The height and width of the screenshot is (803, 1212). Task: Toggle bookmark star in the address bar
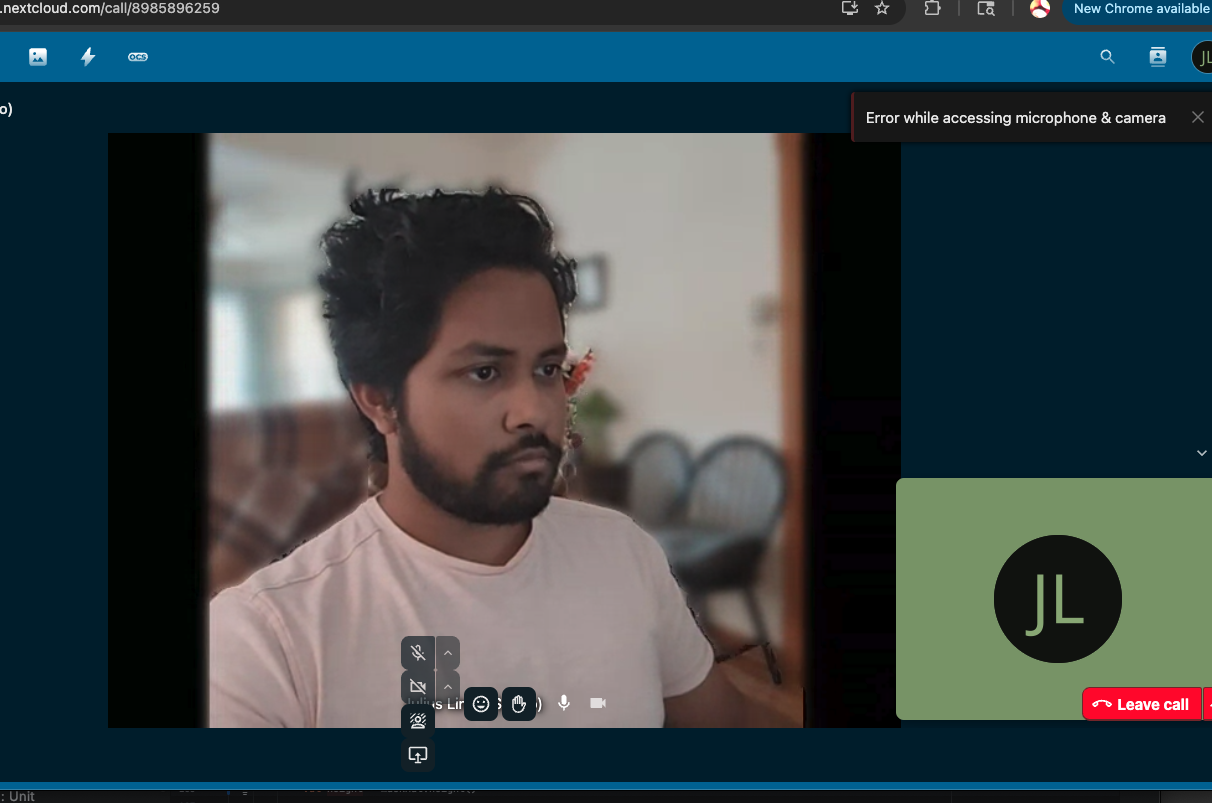882,9
